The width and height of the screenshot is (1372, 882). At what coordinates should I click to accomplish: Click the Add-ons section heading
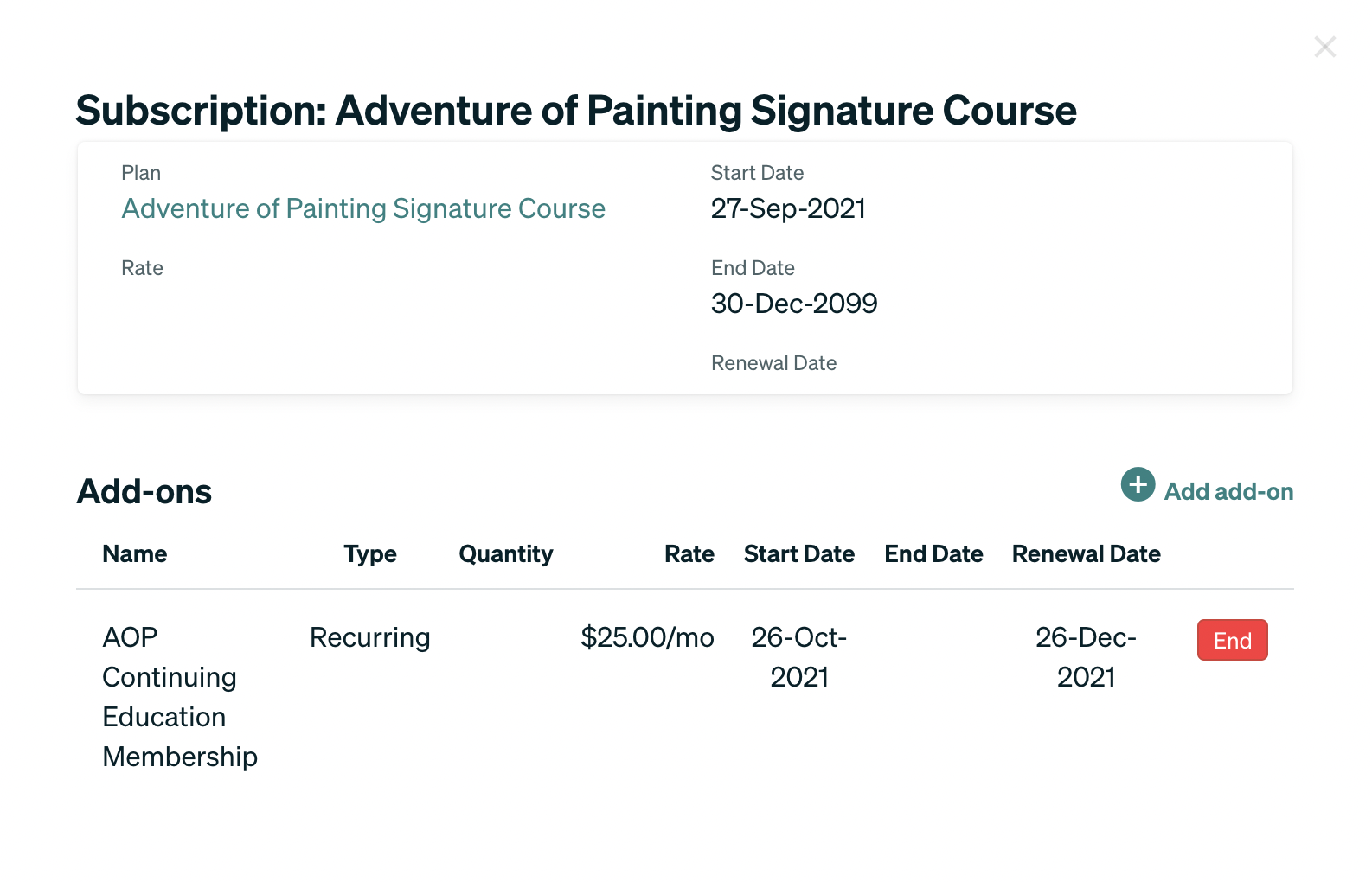[x=144, y=492]
